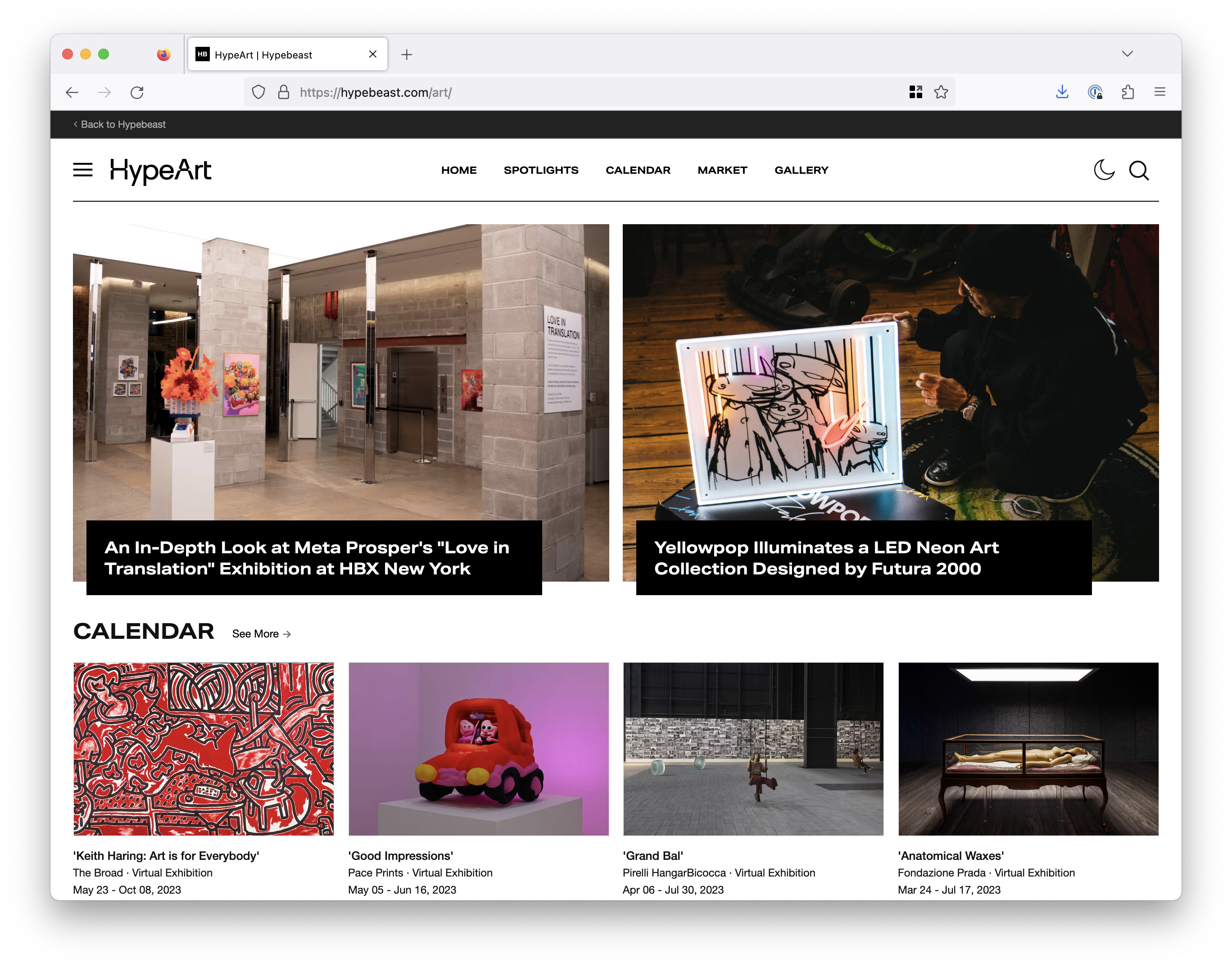Click 'Pirelli HangarBicocca · Virtual Exhibition' text
The height and width of the screenshot is (967, 1232).
[x=719, y=872]
